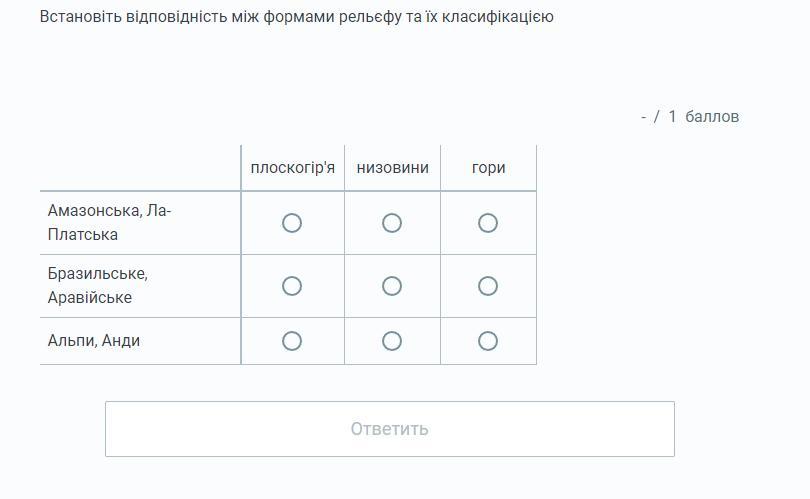Click the Бразильське, Аравійське row label
The image size is (810, 499).
pos(98,286)
